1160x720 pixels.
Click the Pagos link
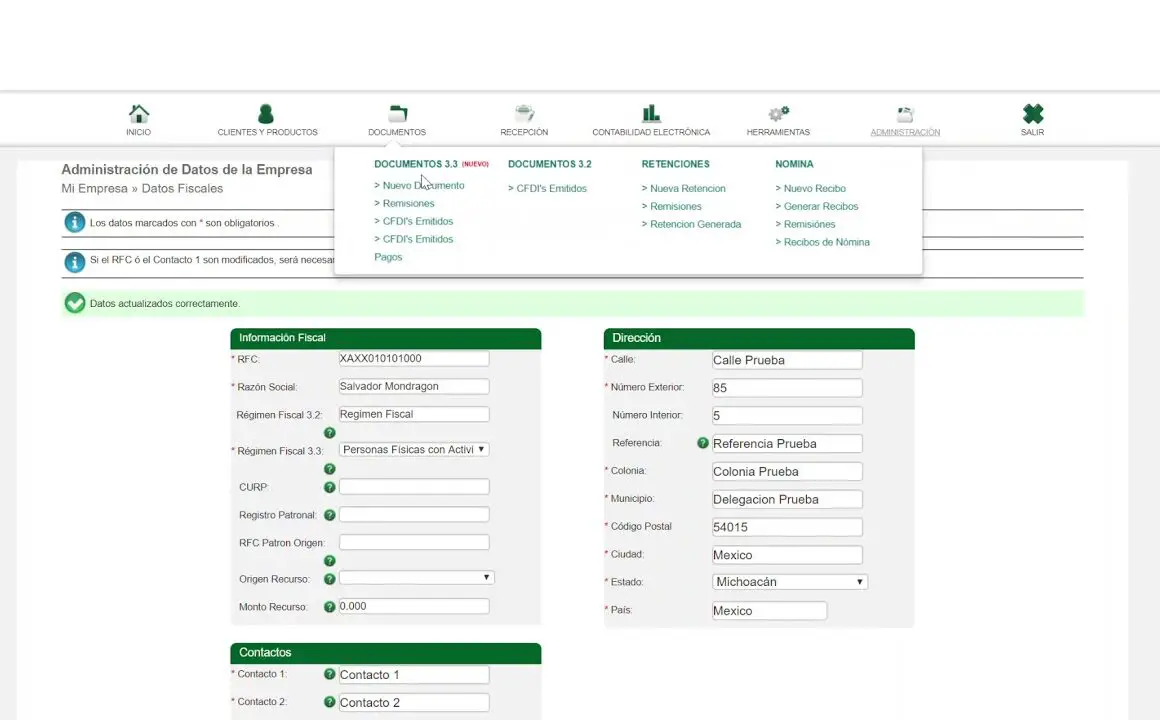point(388,257)
